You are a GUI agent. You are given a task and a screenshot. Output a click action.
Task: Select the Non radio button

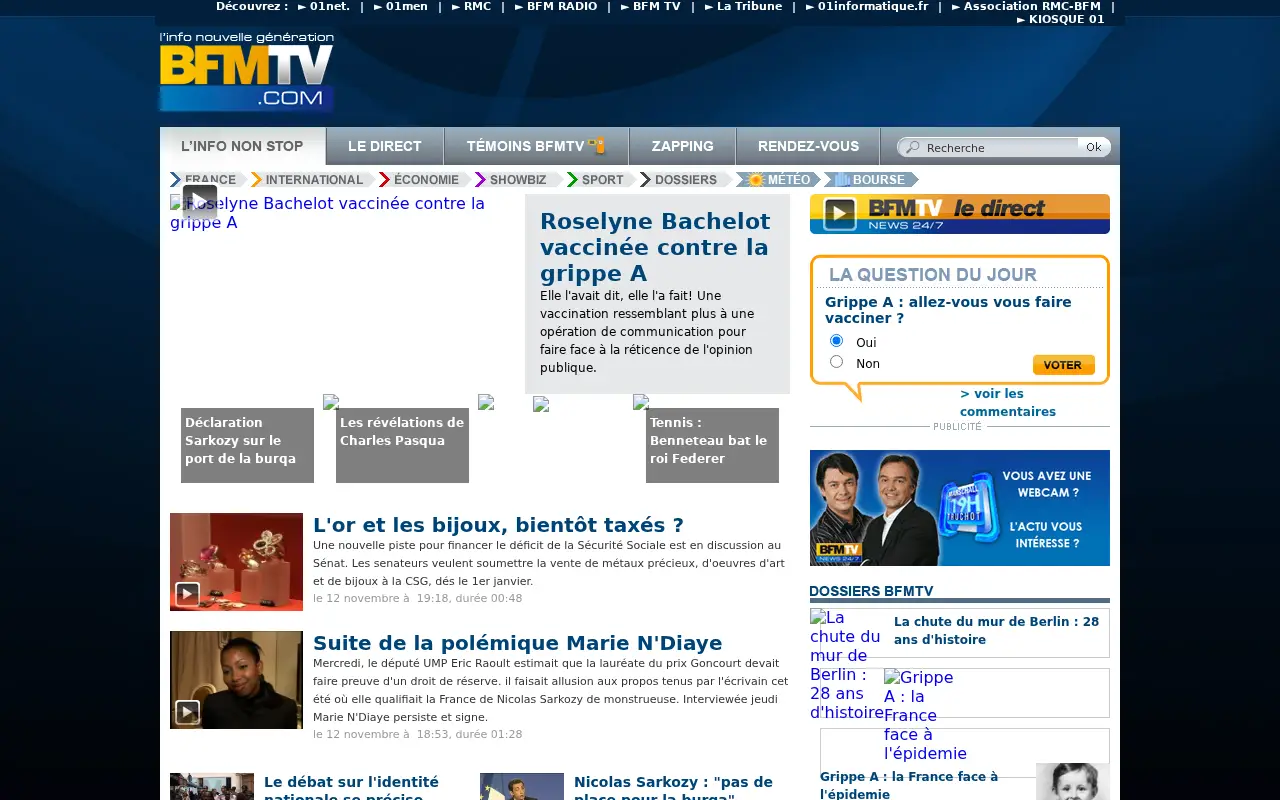pyautogui.click(x=837, y=362)
